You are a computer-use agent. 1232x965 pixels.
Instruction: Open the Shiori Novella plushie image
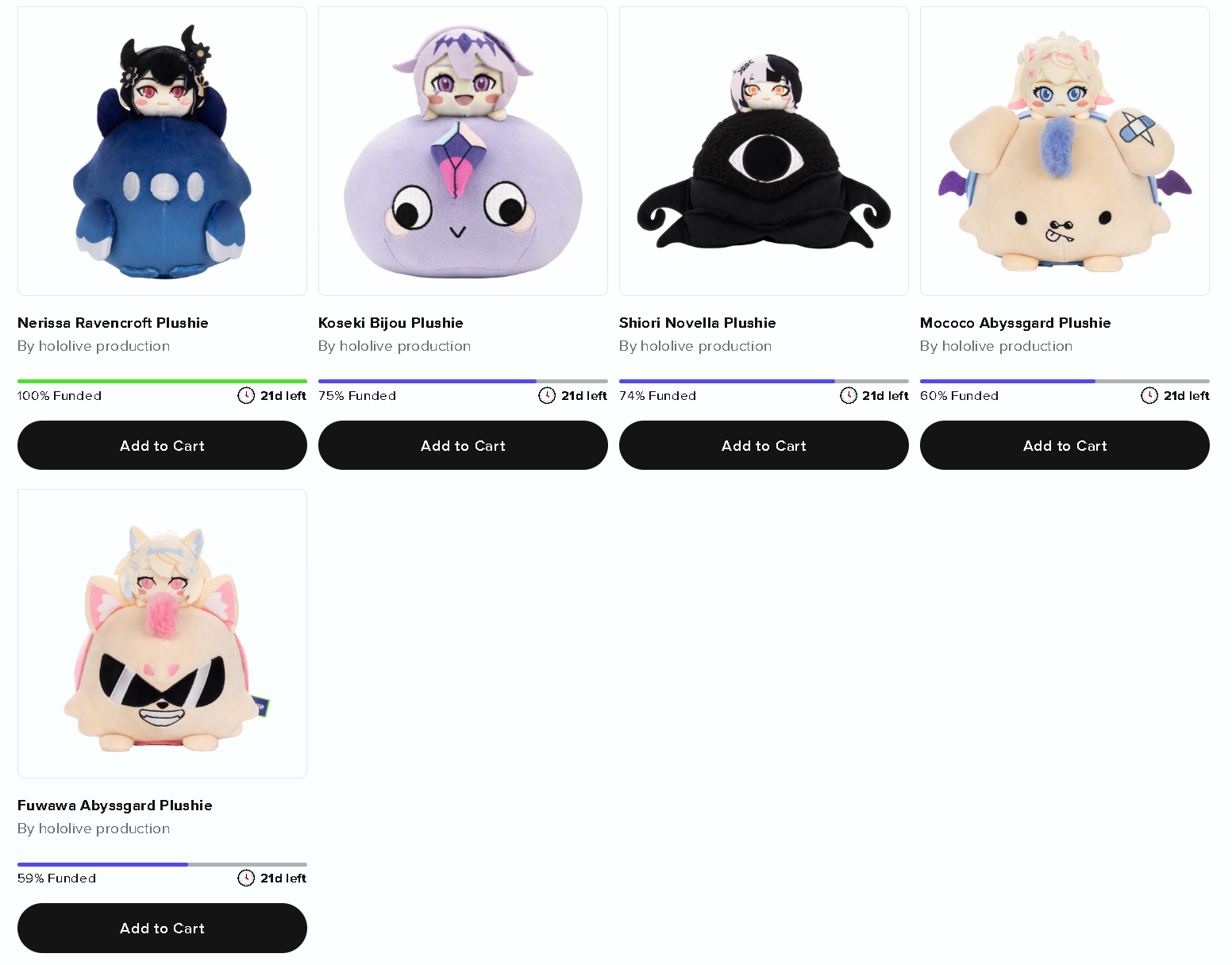764,151
